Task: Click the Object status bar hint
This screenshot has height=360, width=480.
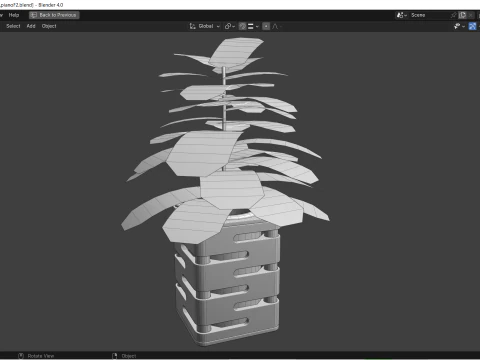Action: pyautogui.click(x=124, y=356)
